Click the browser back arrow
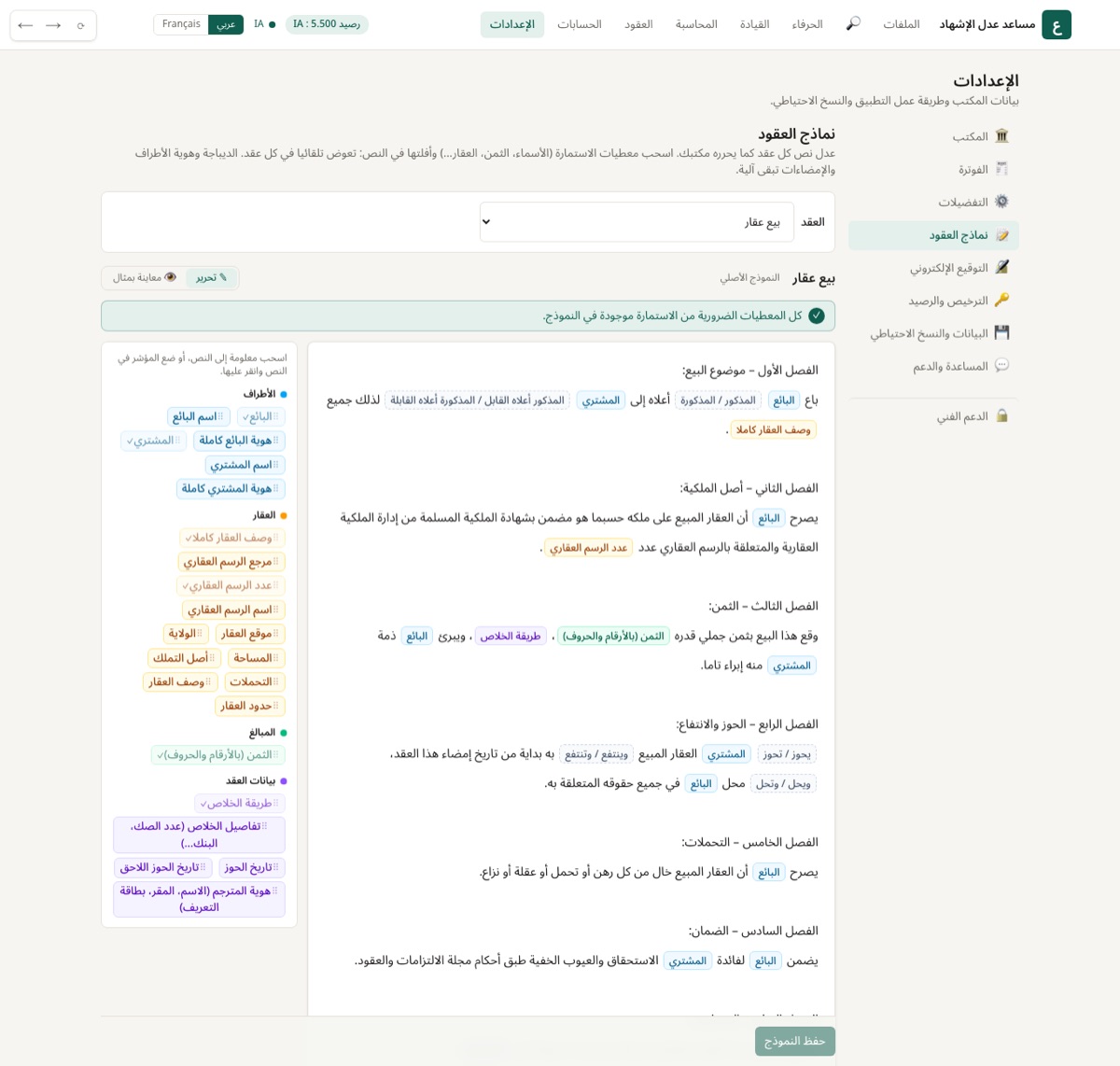 point(25,25)
